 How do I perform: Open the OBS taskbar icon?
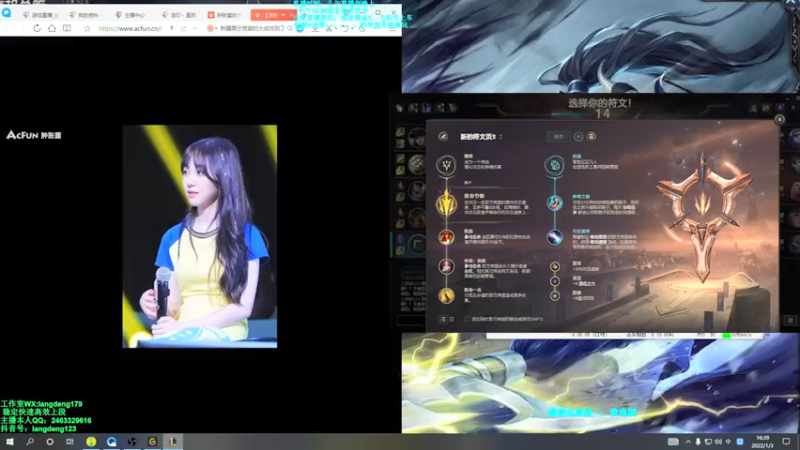coord(132,442)
